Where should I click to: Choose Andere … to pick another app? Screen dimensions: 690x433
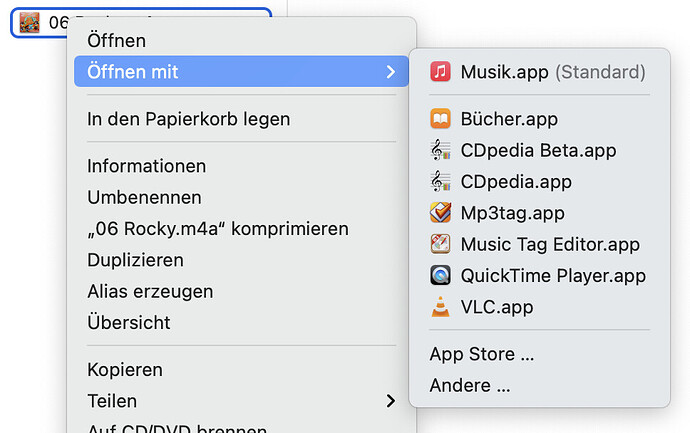(470, 385)
